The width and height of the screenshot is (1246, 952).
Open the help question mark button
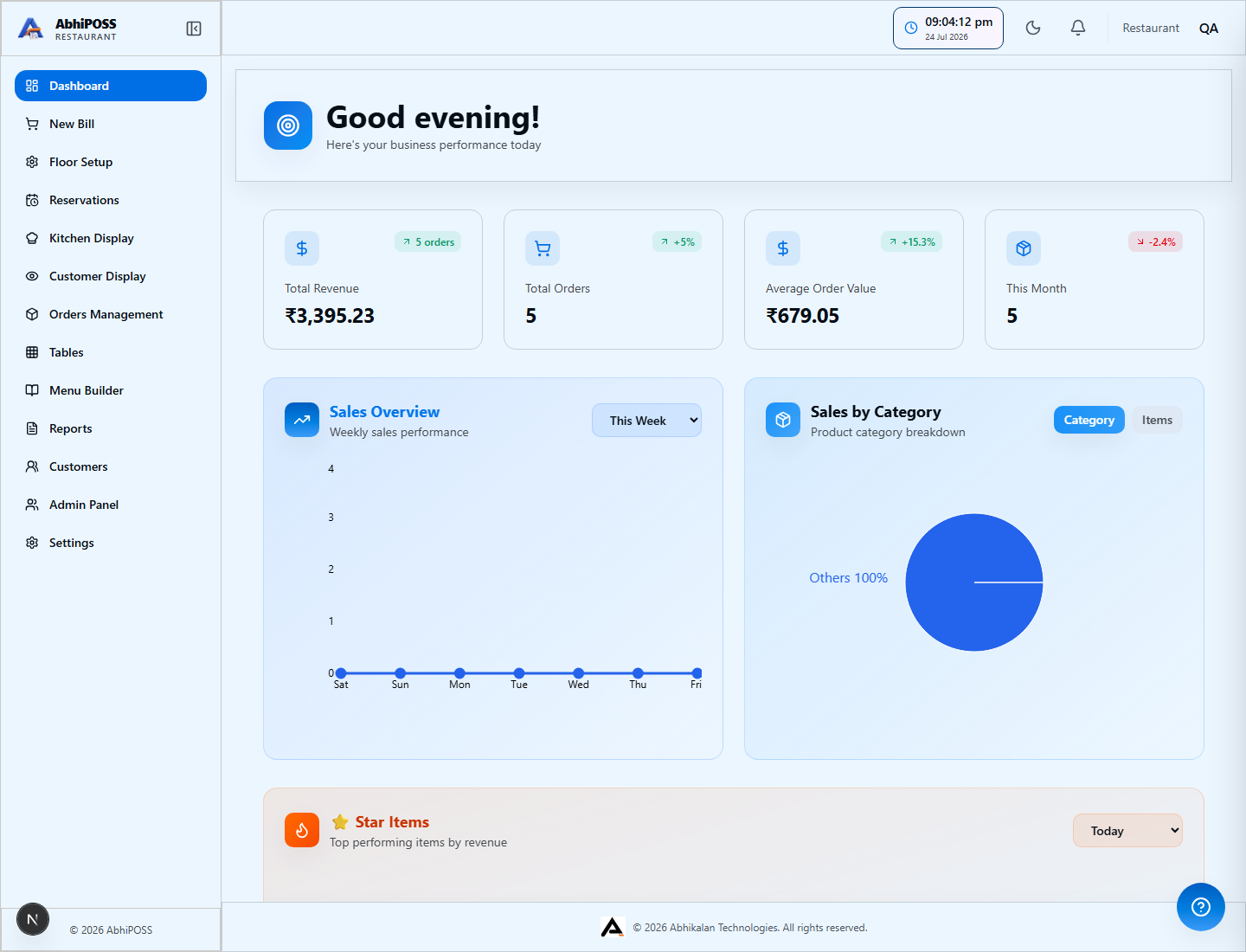pos(1200,907)
